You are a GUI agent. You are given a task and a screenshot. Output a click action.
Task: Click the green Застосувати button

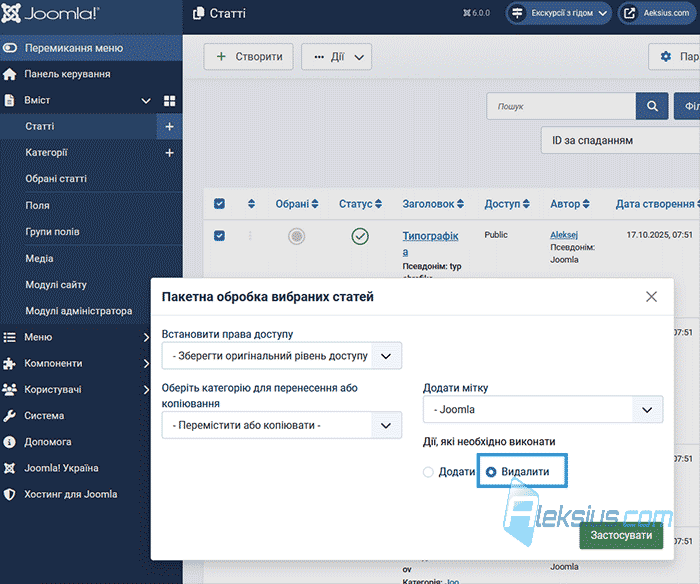pyautogui.click(x=621, y=535)
